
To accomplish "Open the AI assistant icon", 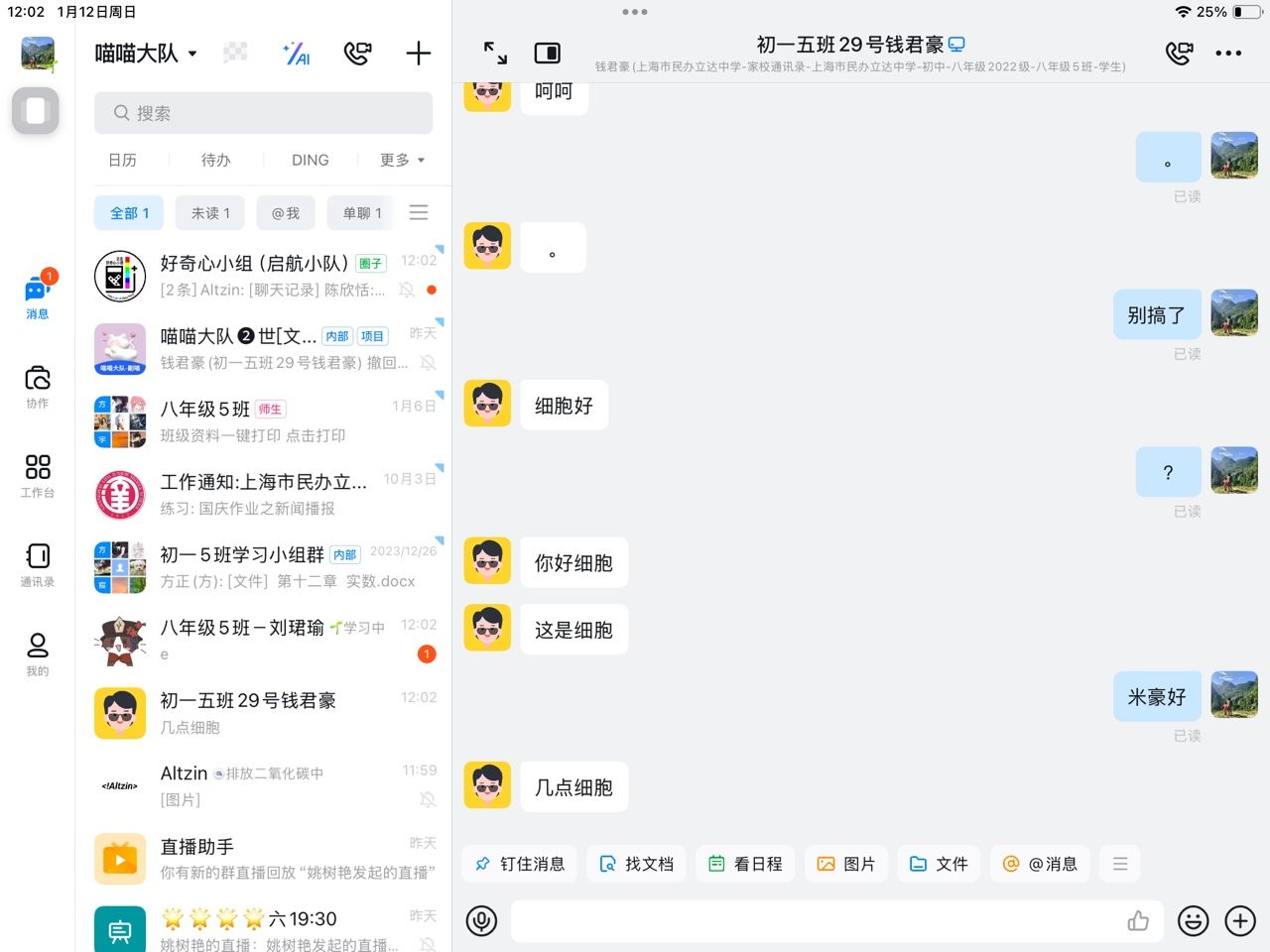I will point(297,54).
